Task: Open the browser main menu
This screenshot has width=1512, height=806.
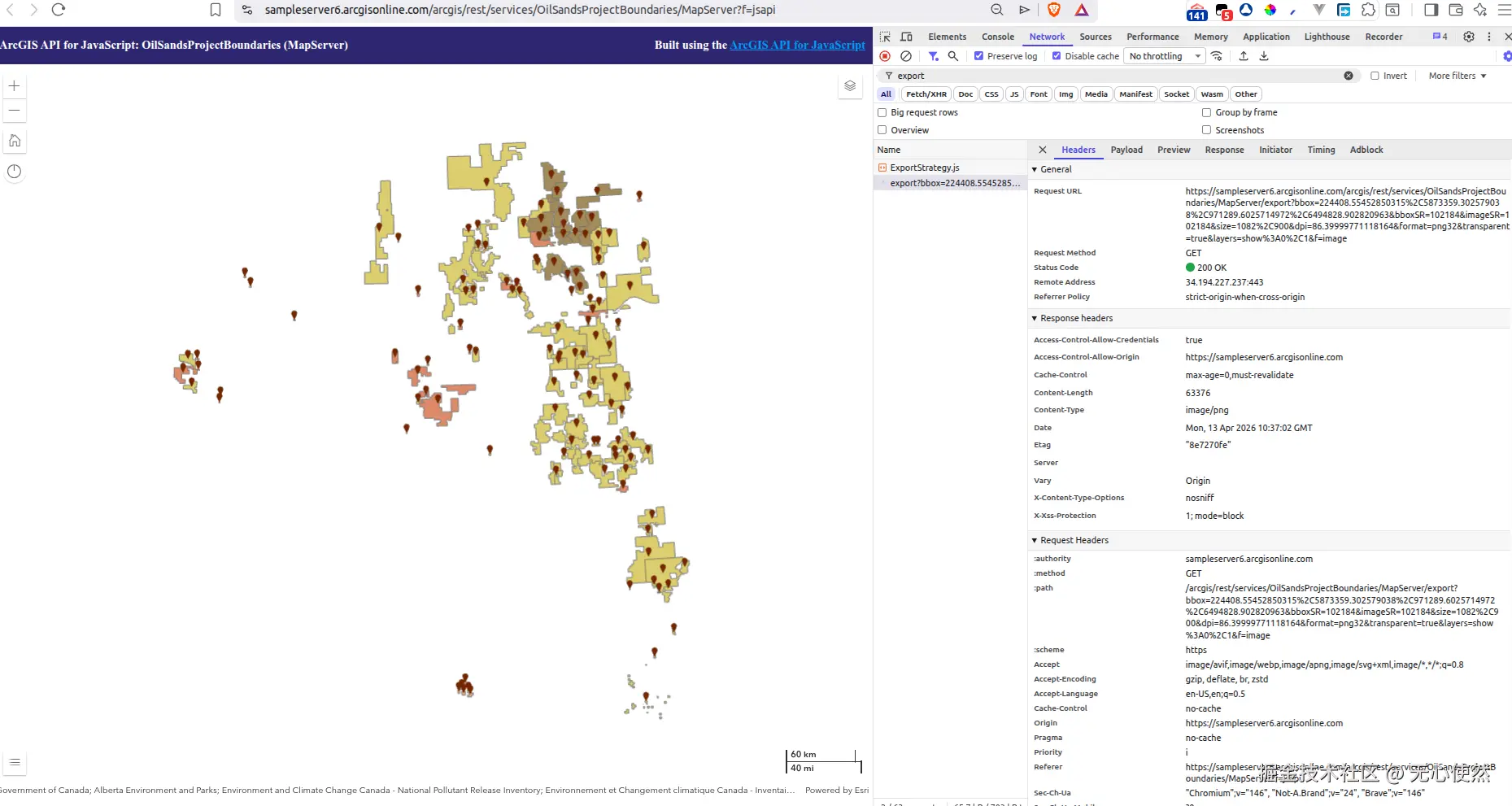Action: [x=1504, y=10]
